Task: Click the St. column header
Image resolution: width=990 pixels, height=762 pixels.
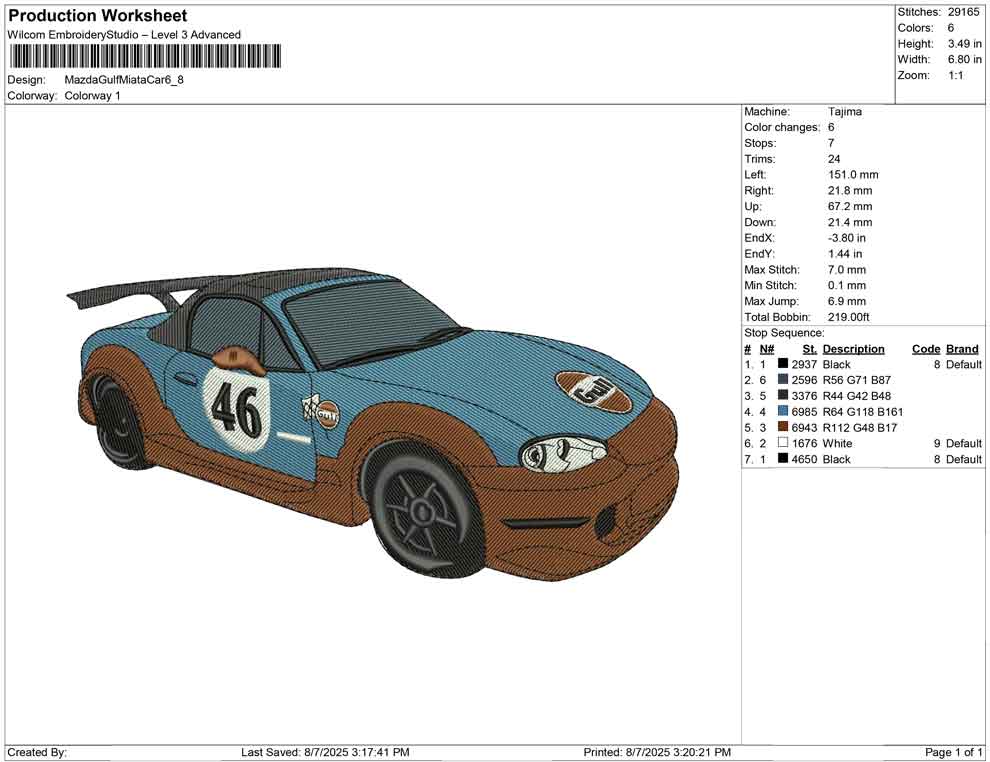Action: 809,348
